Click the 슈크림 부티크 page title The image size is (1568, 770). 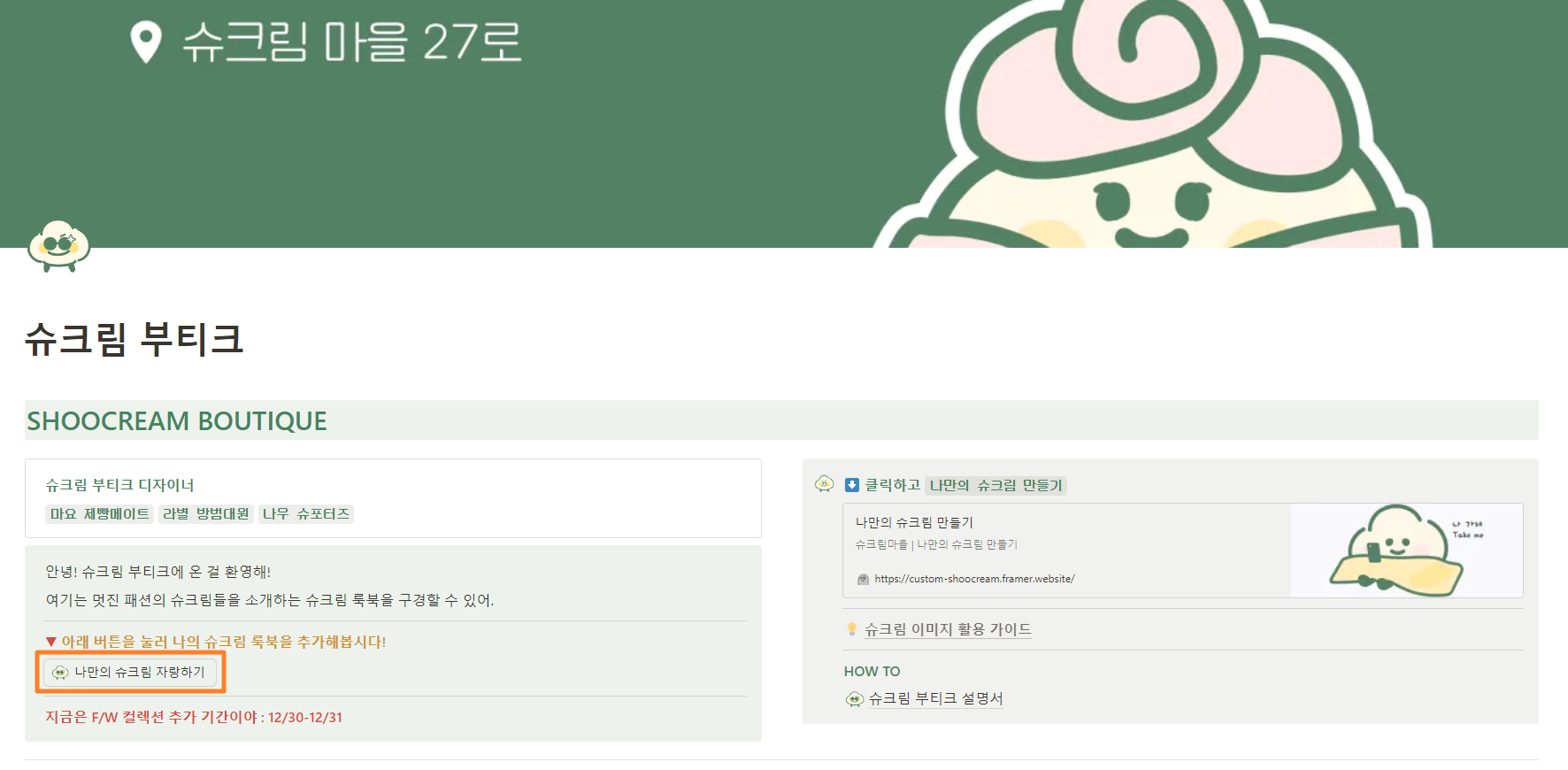pos(134,339)
